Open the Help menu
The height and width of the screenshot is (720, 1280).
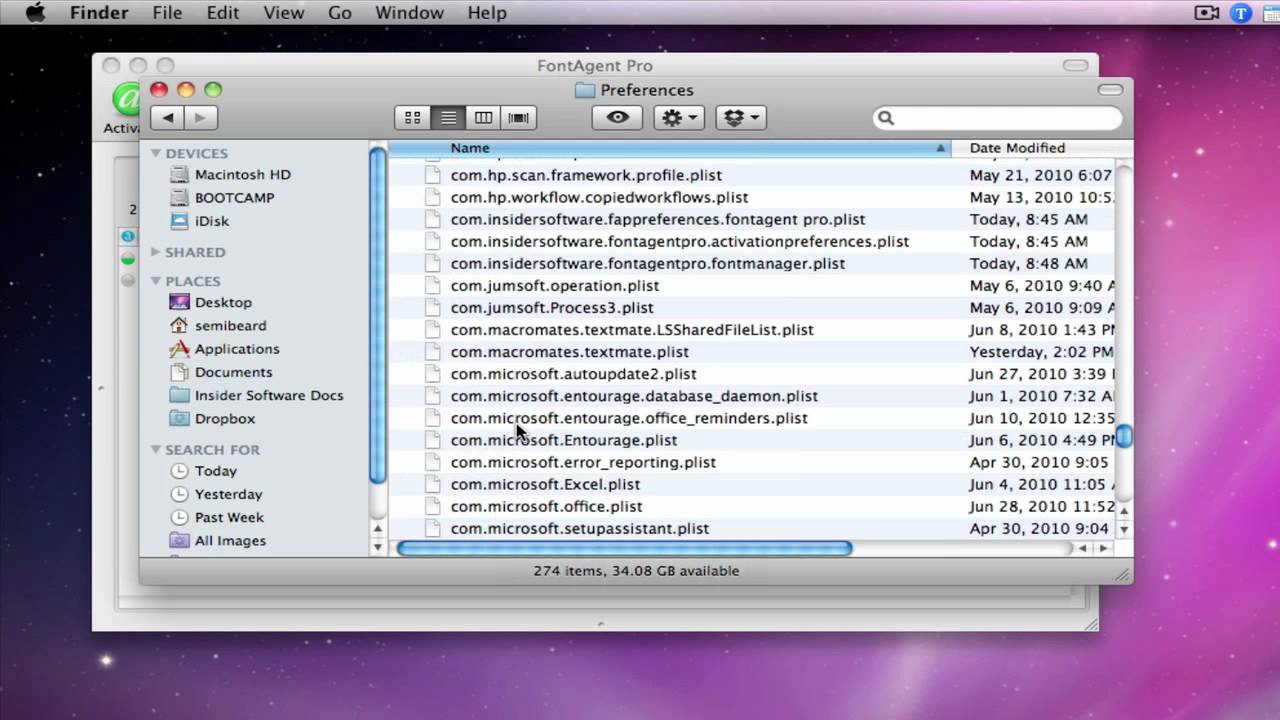point(487,13)
